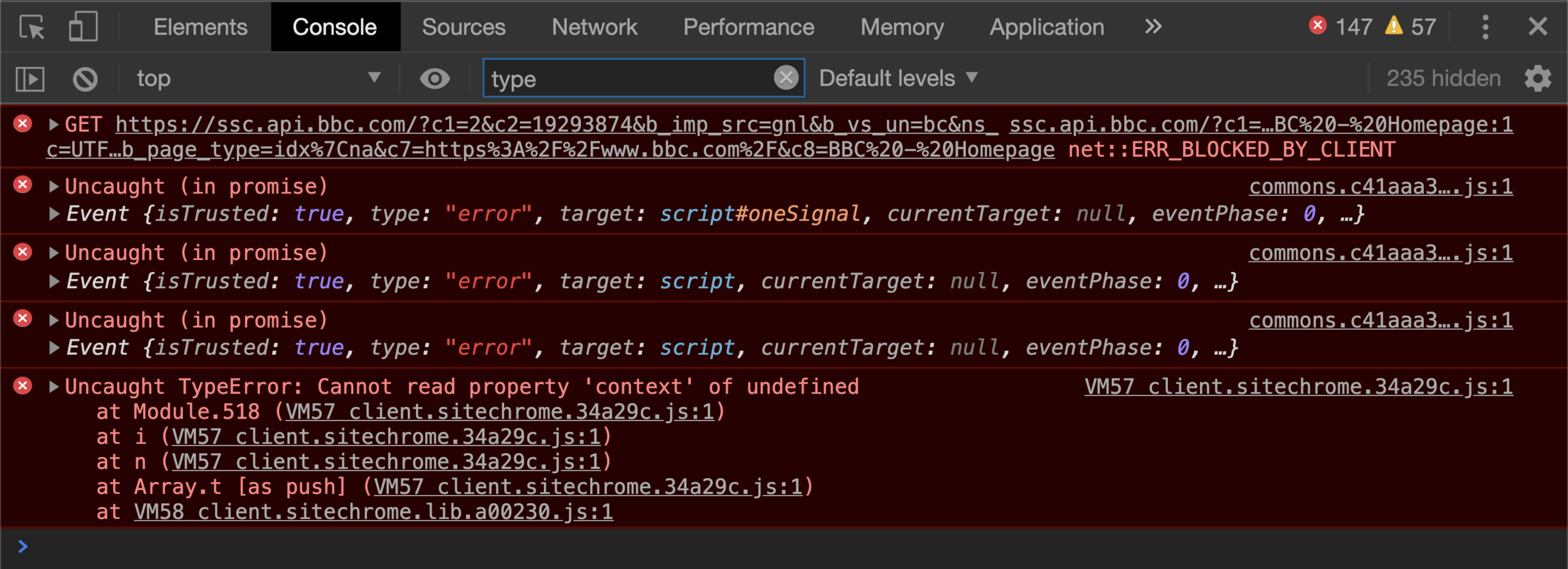Open first commons.c41aaa3 js:1 source link
Image resolution: width=1568 pixels, height=569 pixels.
pos(1381,187)
